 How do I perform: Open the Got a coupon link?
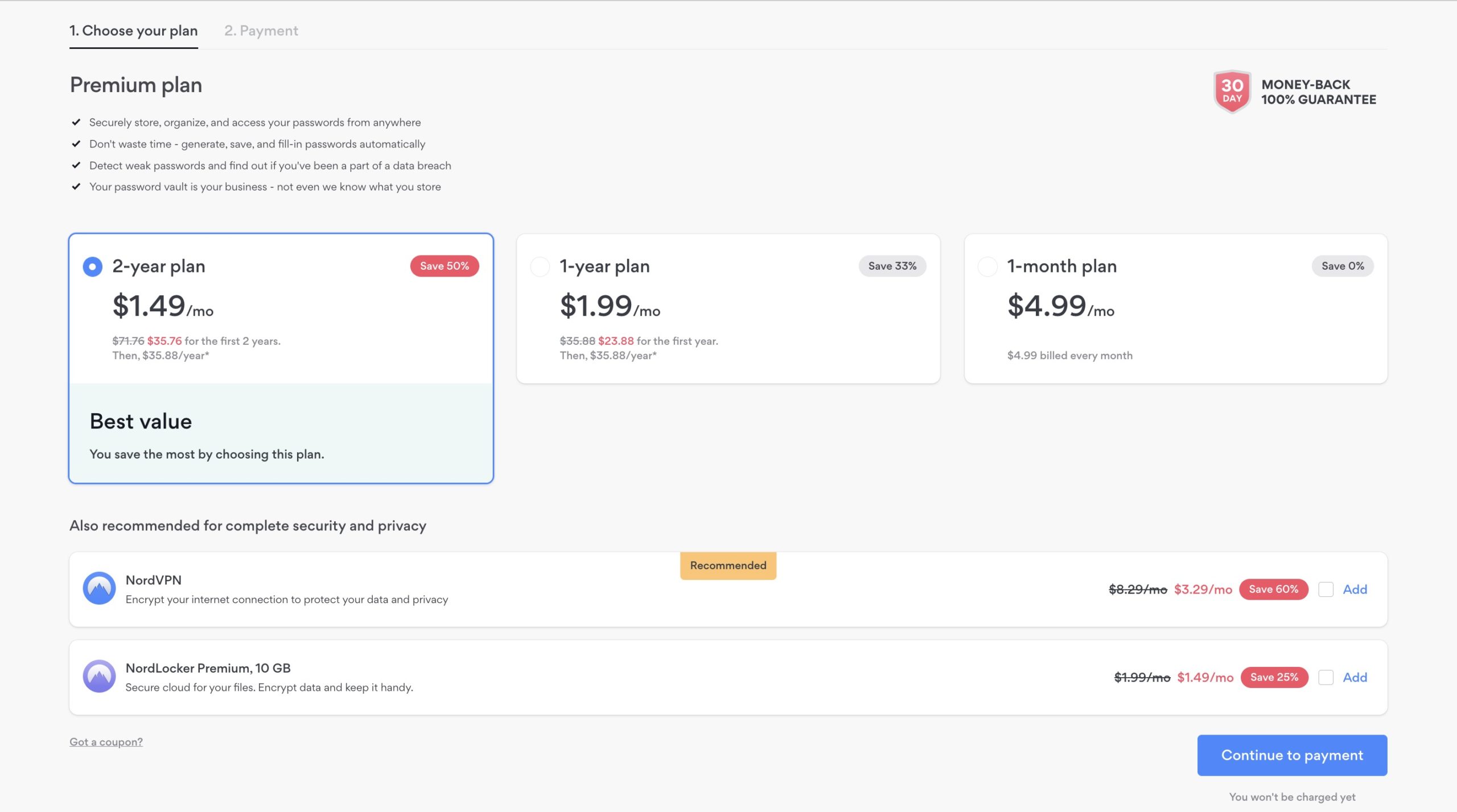[106, 742]
